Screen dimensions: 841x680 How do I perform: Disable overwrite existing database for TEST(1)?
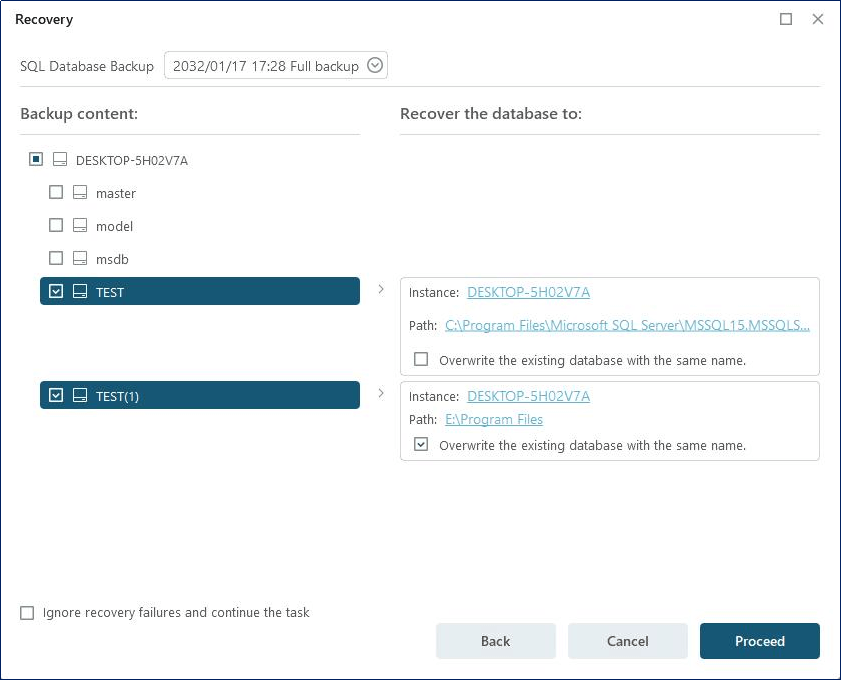(421, 444)
